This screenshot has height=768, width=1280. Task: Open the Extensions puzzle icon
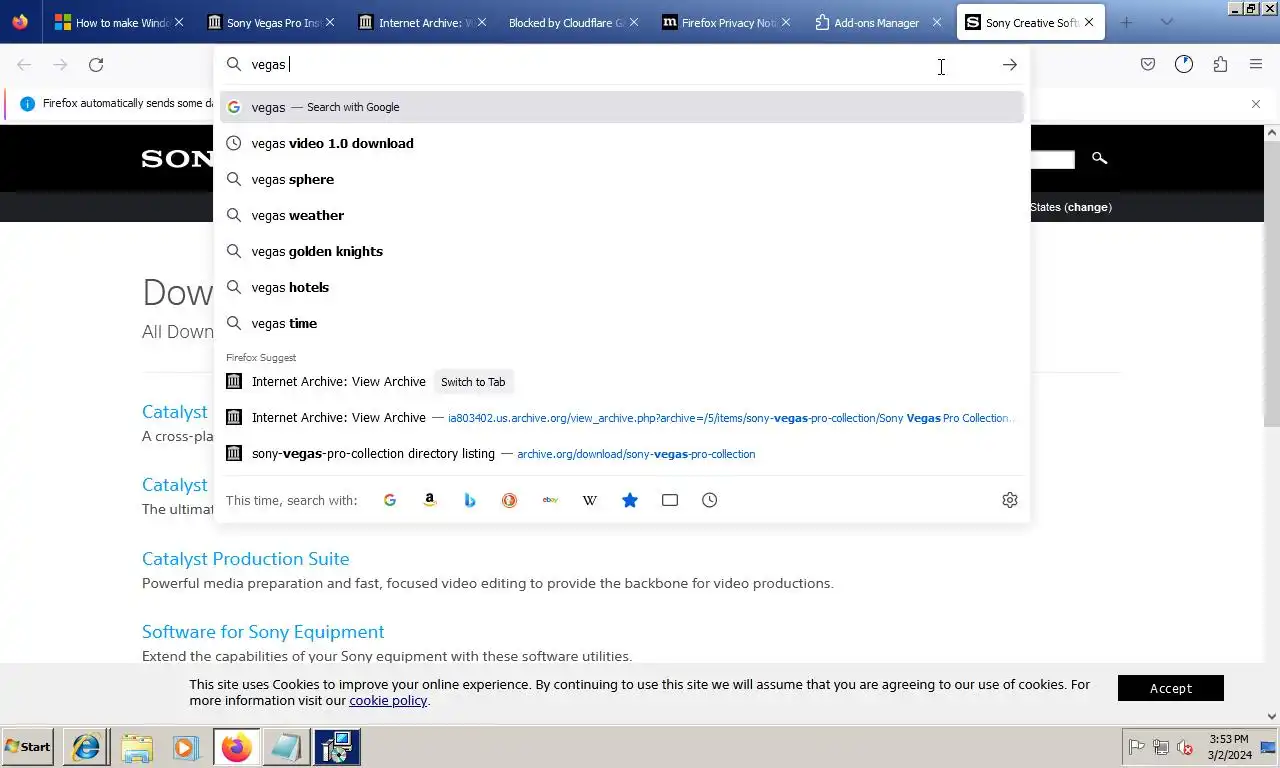[x=1220, y=65]
